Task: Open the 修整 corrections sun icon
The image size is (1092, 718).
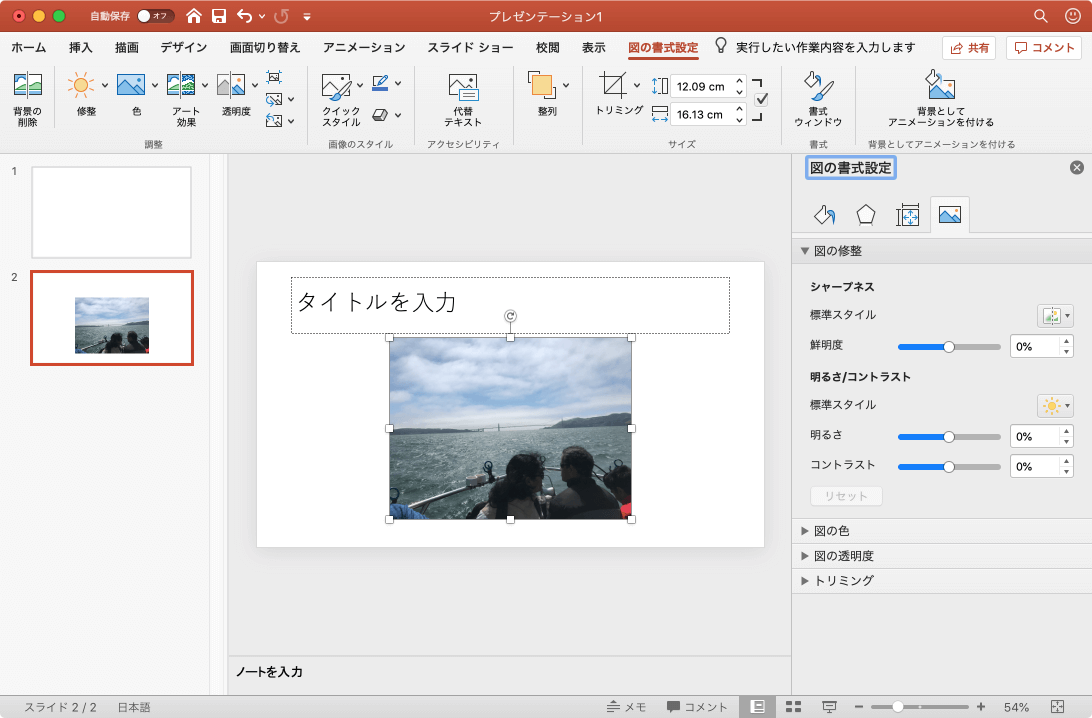Action: point(80,86)
